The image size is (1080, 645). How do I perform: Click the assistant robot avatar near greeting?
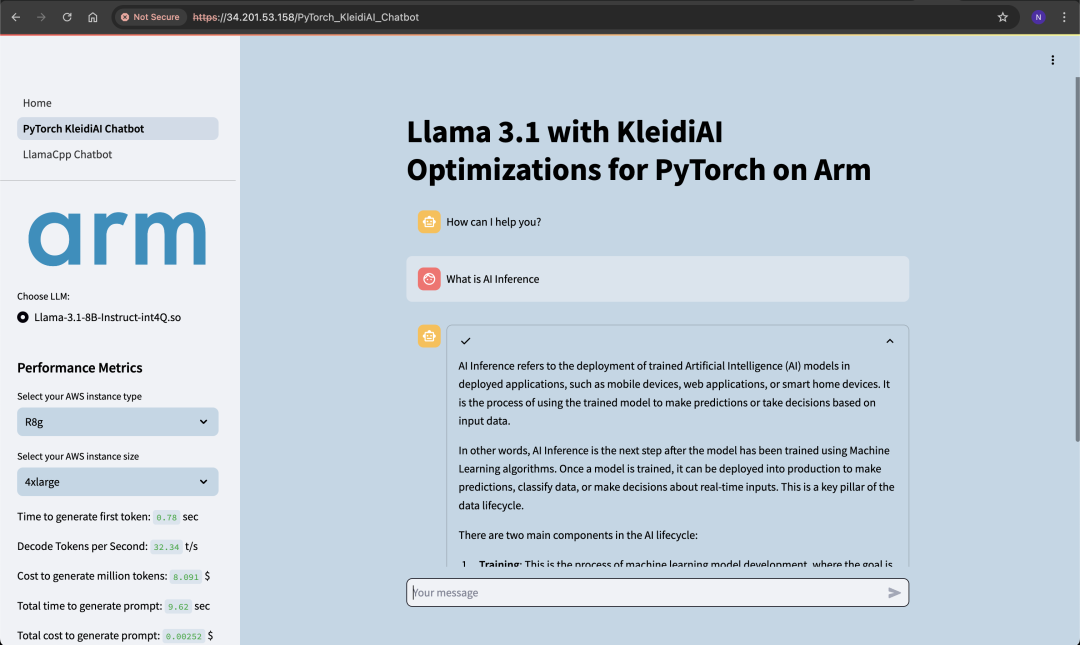pyautogui.click(x=429, y=222)
